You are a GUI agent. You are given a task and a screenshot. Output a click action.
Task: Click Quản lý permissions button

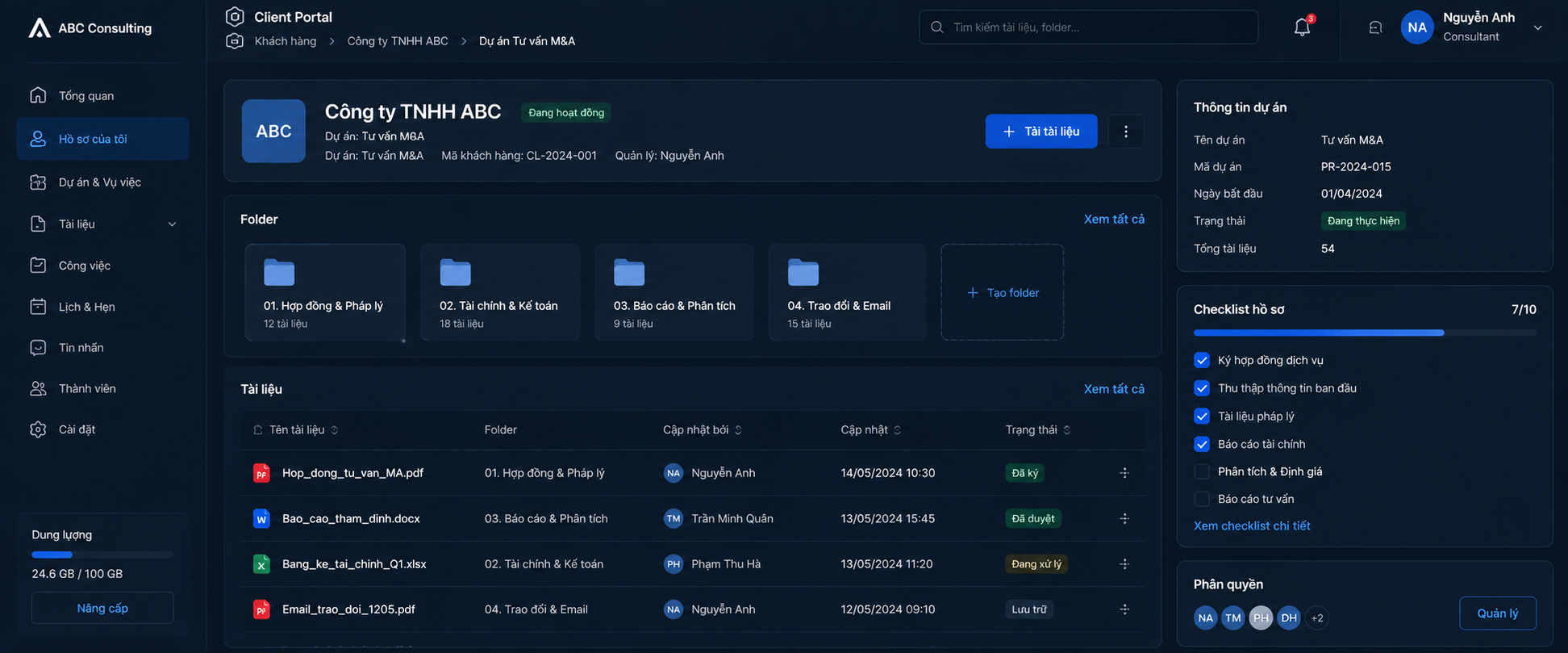[x=1498, y=613]
